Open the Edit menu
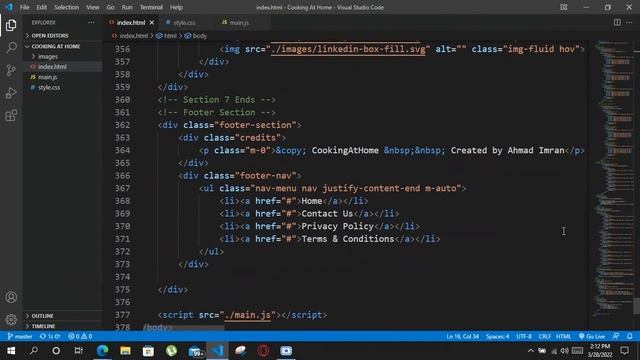The image size is (640, 360). point(41,7)
